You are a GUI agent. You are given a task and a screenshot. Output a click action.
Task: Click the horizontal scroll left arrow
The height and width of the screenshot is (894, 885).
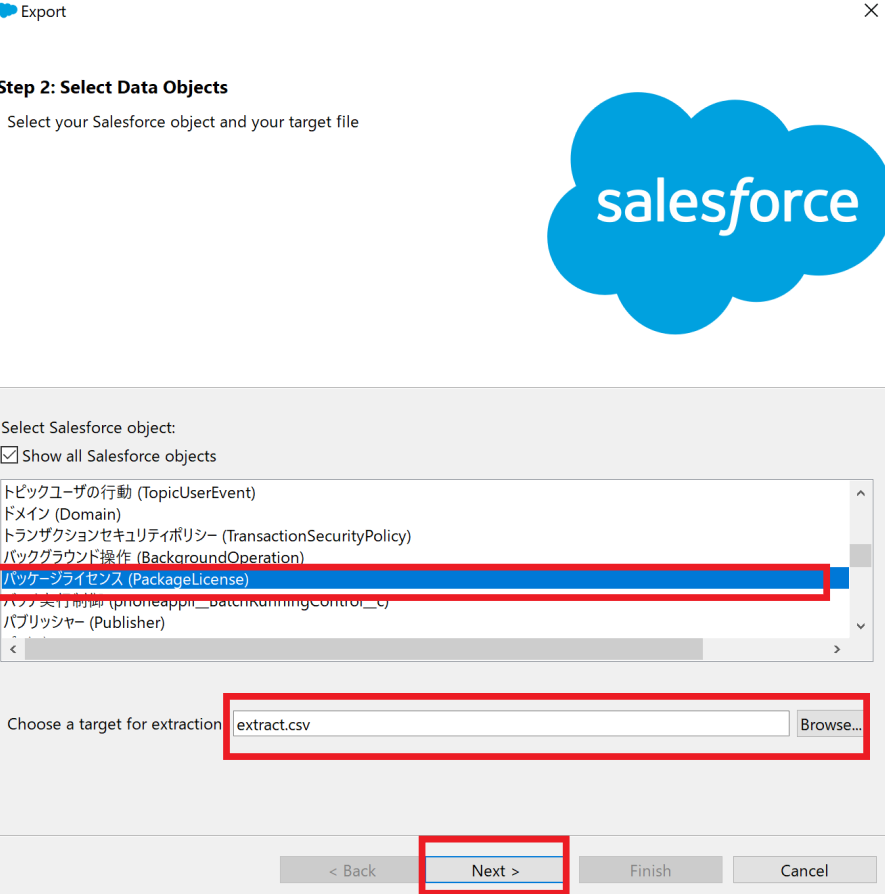(13, 649)
